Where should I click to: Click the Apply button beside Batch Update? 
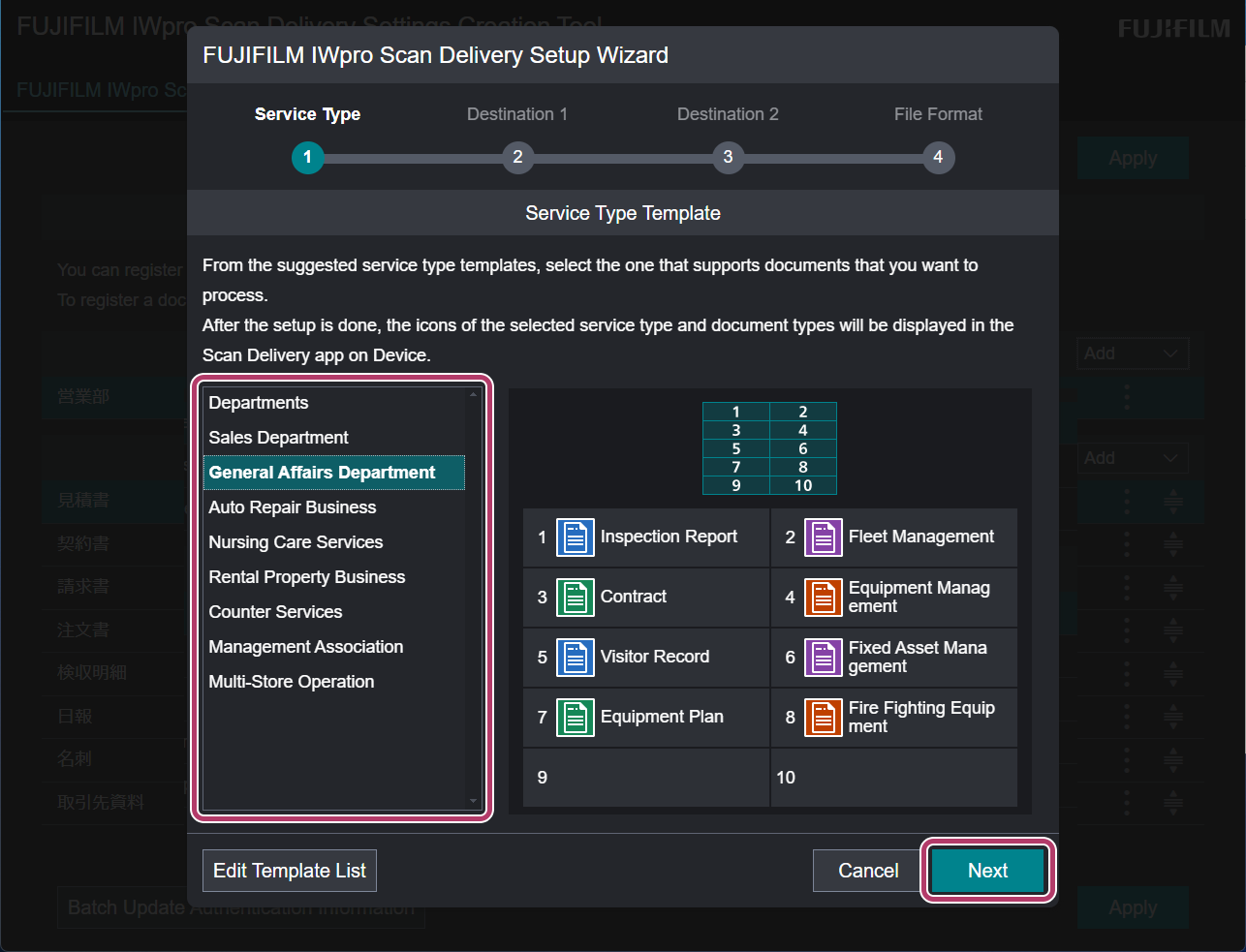coord(1133,907)
